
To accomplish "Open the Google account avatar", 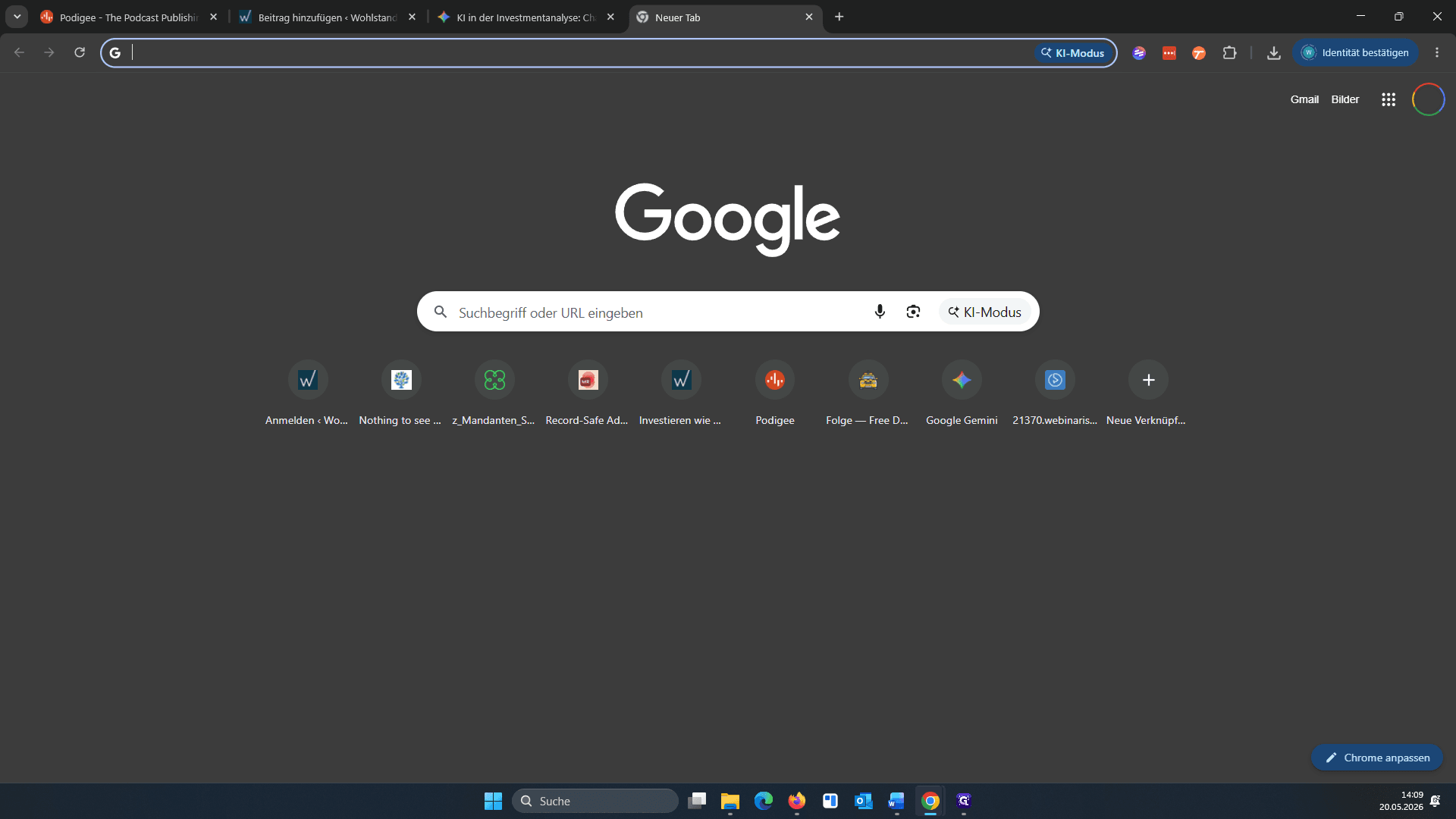I will point(1428,99).
